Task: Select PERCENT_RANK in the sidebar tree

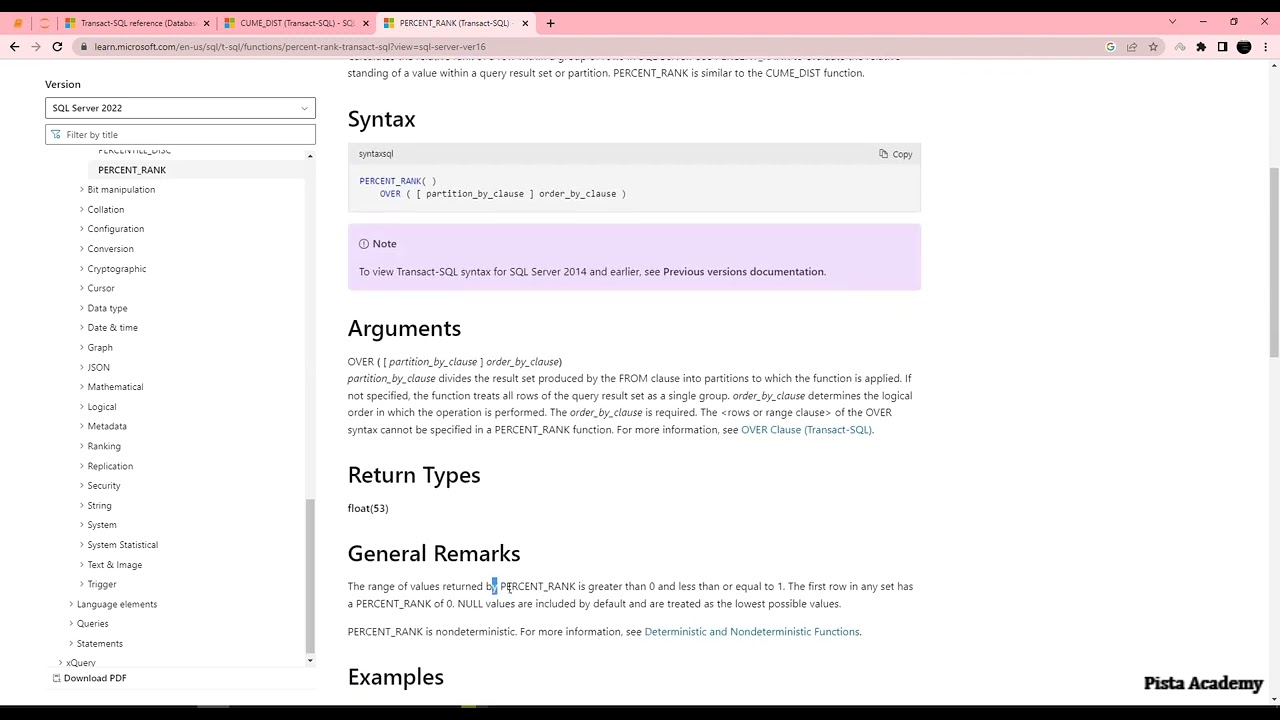Action: 132,170
